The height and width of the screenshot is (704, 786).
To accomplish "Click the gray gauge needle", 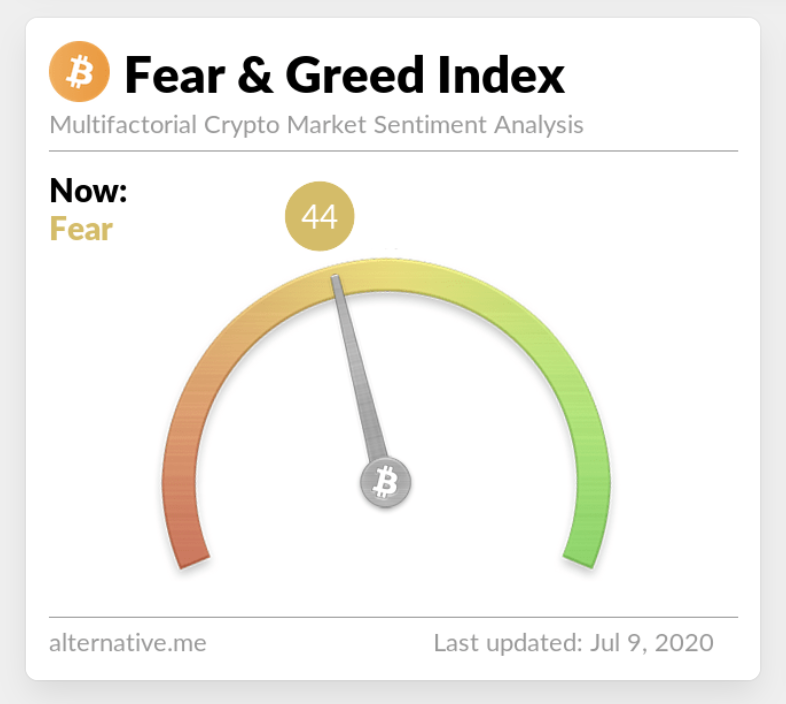I will pos(359,369).
